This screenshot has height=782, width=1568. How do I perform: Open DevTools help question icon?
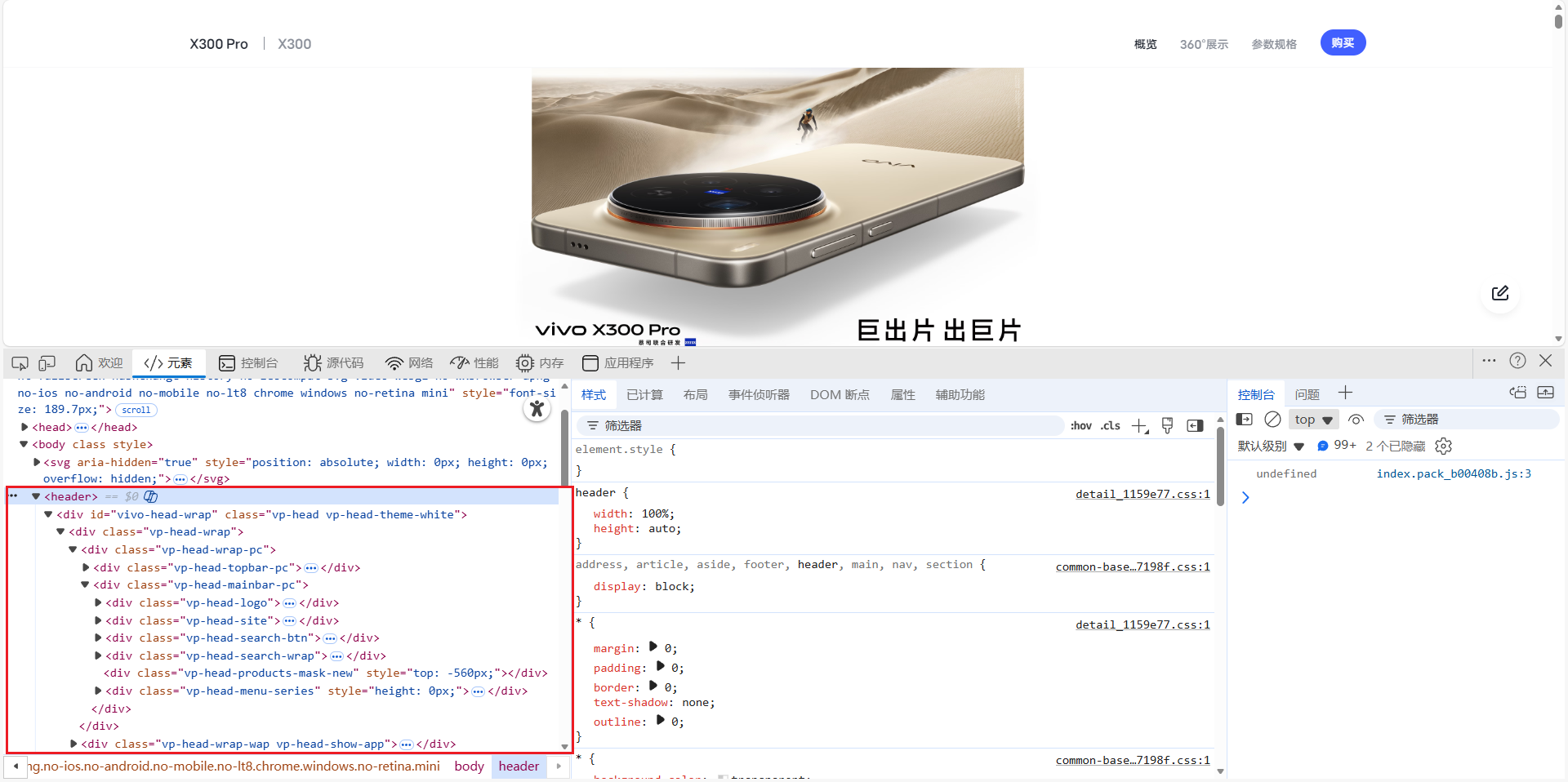pyautogui.click(x=1517, y=361)
